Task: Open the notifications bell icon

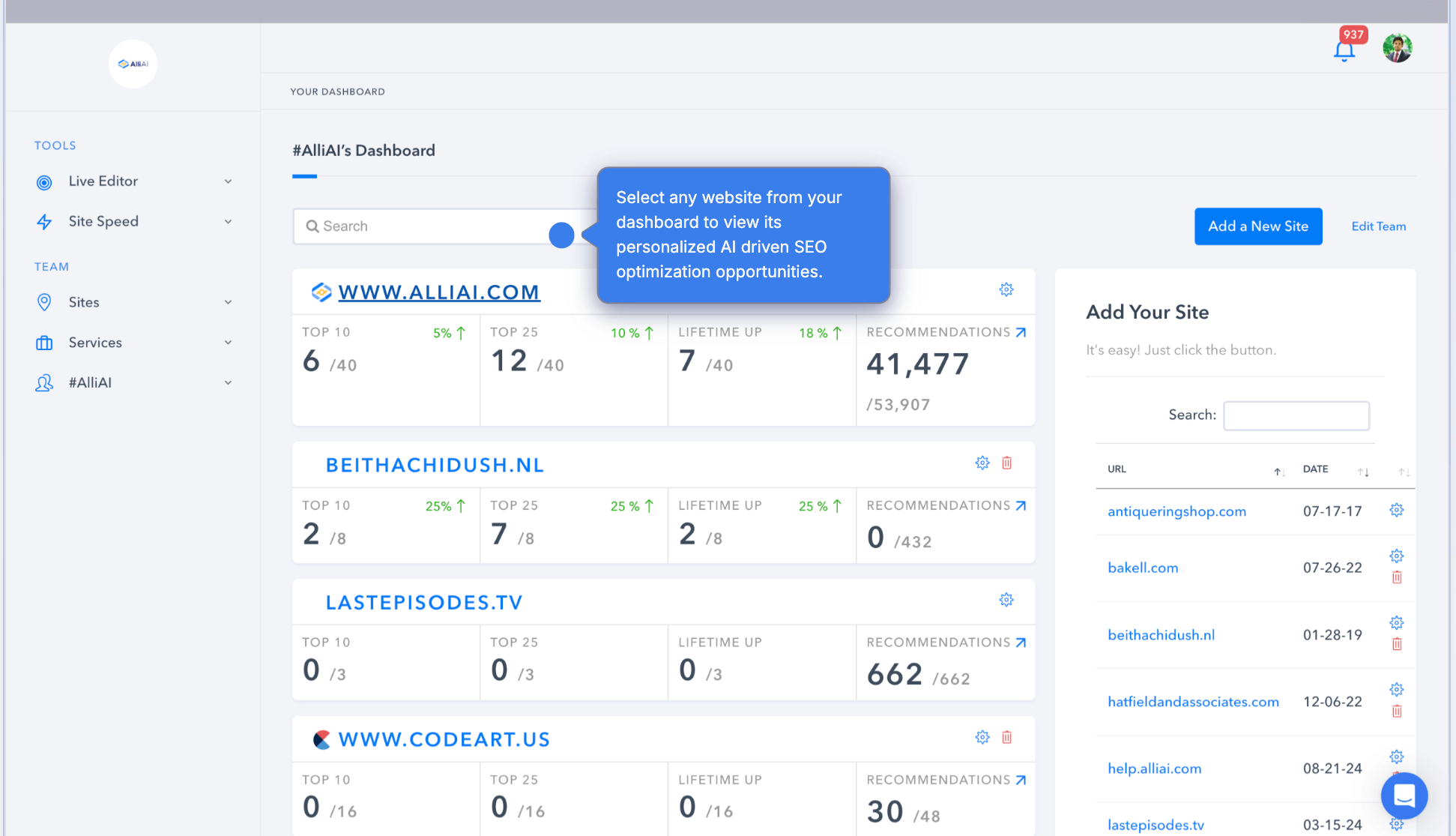Action: [1344, 51]
